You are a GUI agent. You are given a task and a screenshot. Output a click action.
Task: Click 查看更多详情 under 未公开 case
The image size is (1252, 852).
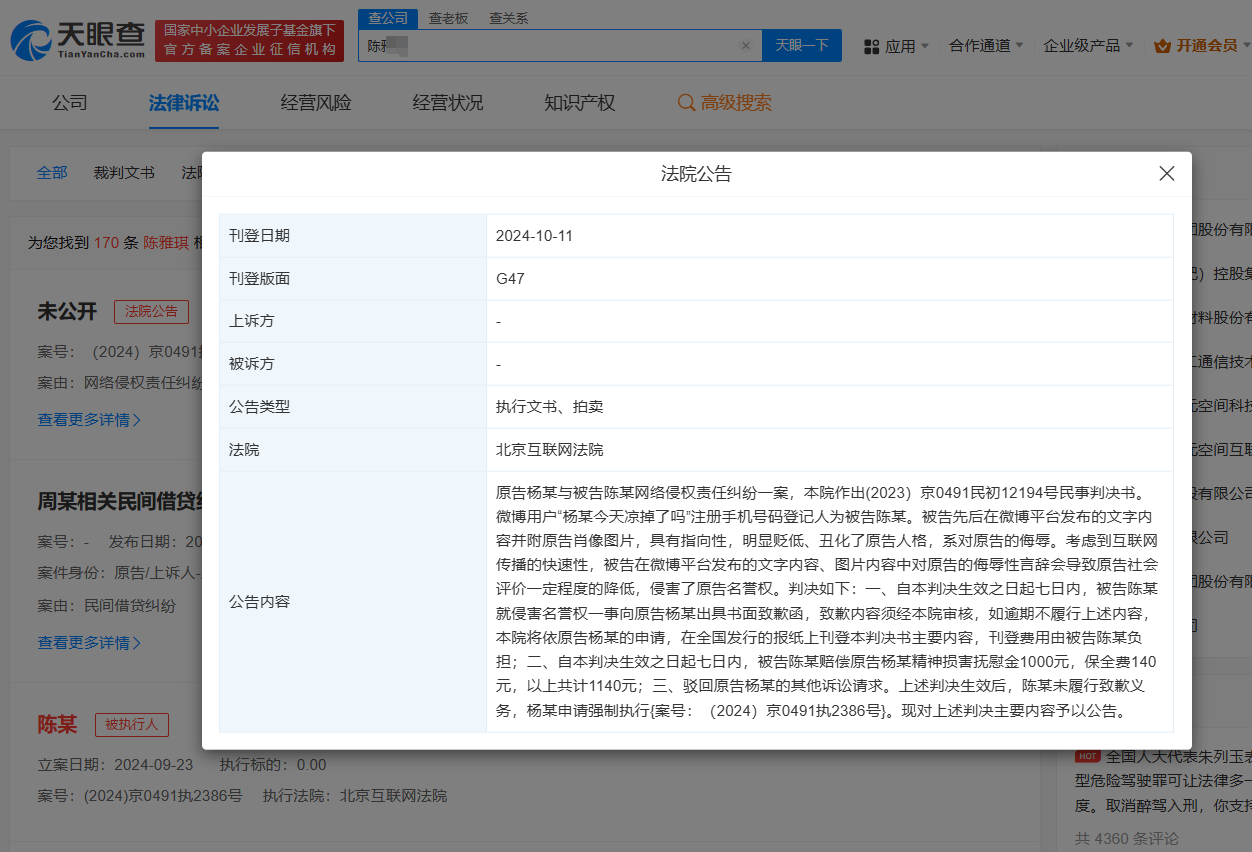89,420
